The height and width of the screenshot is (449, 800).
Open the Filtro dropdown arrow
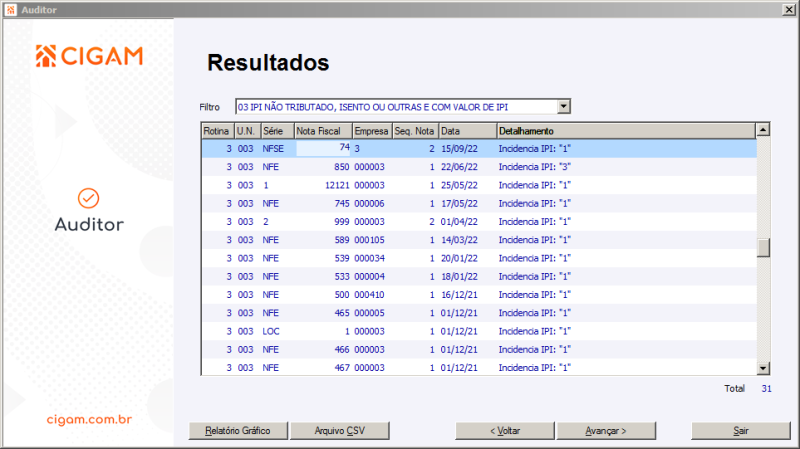click(563, 107)
